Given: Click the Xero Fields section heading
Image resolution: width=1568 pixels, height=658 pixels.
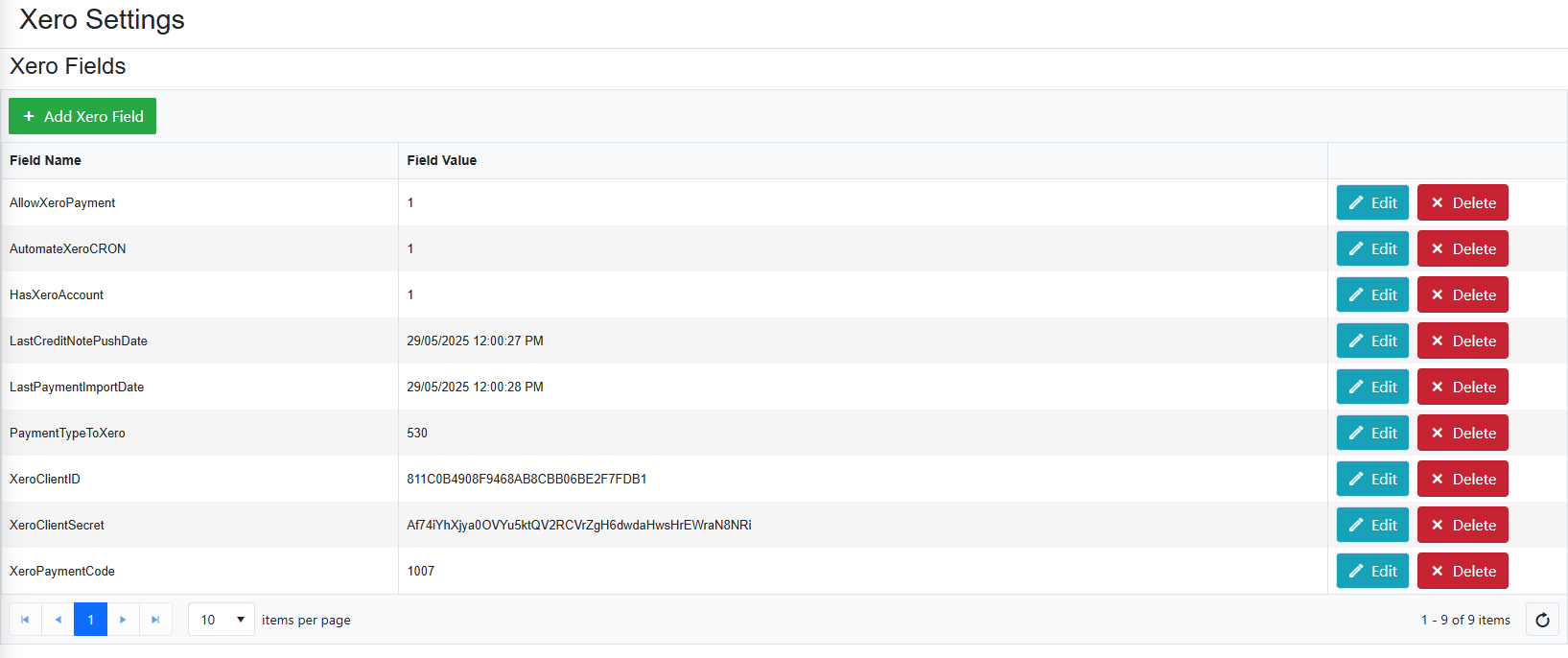Looking at the screenshot, I should [67, 66].
